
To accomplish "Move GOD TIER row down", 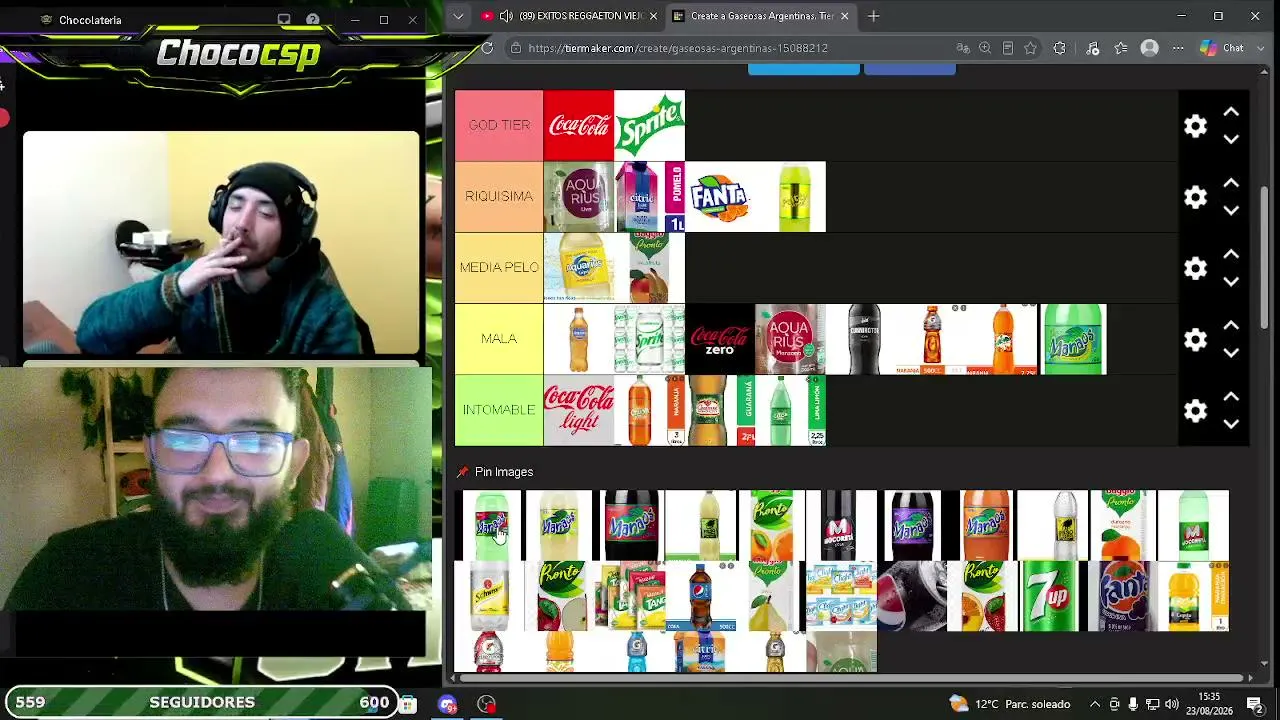I will 1231,139.
